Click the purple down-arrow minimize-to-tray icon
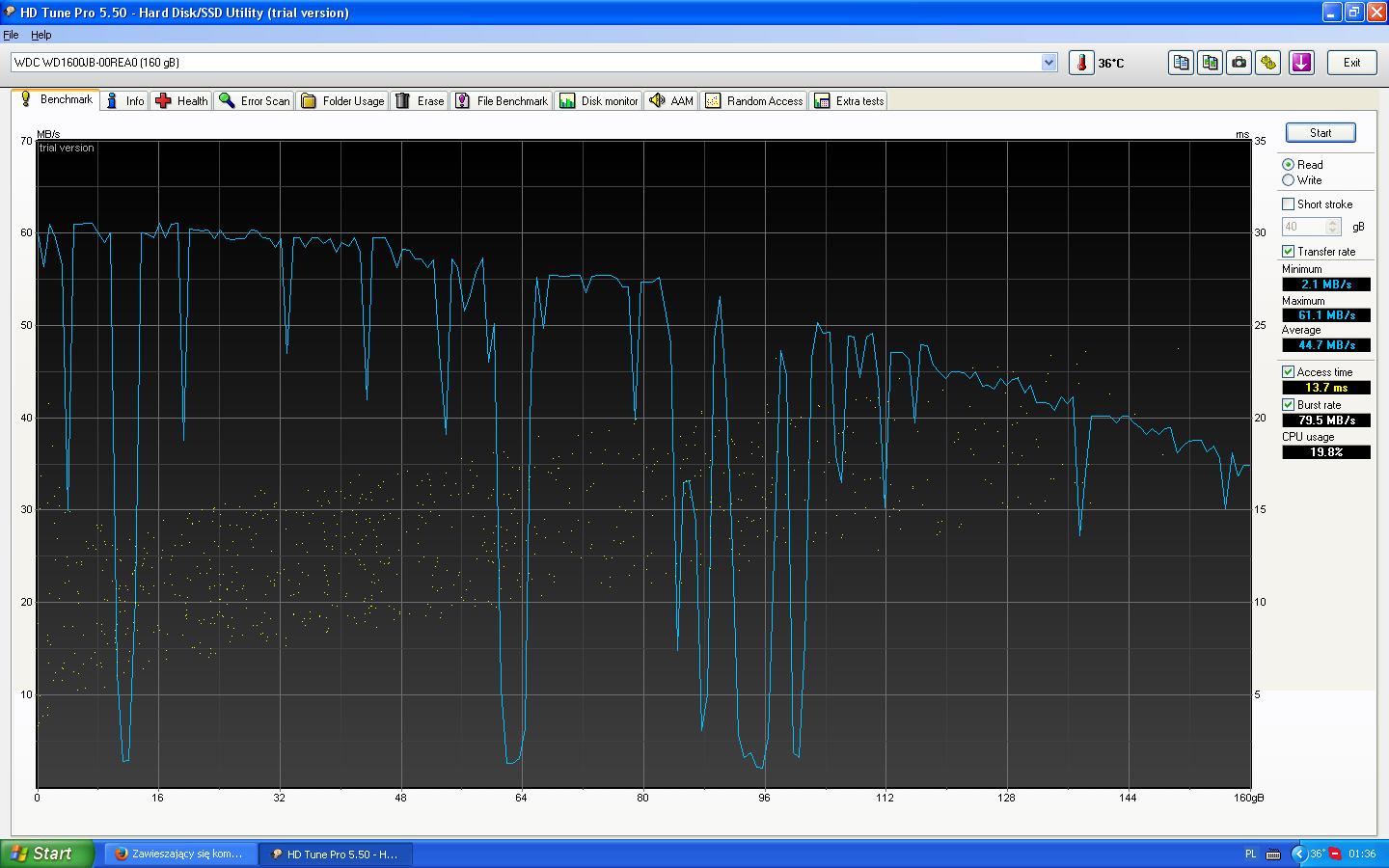The image size is (1389, 868). (x=1302, y=63)
